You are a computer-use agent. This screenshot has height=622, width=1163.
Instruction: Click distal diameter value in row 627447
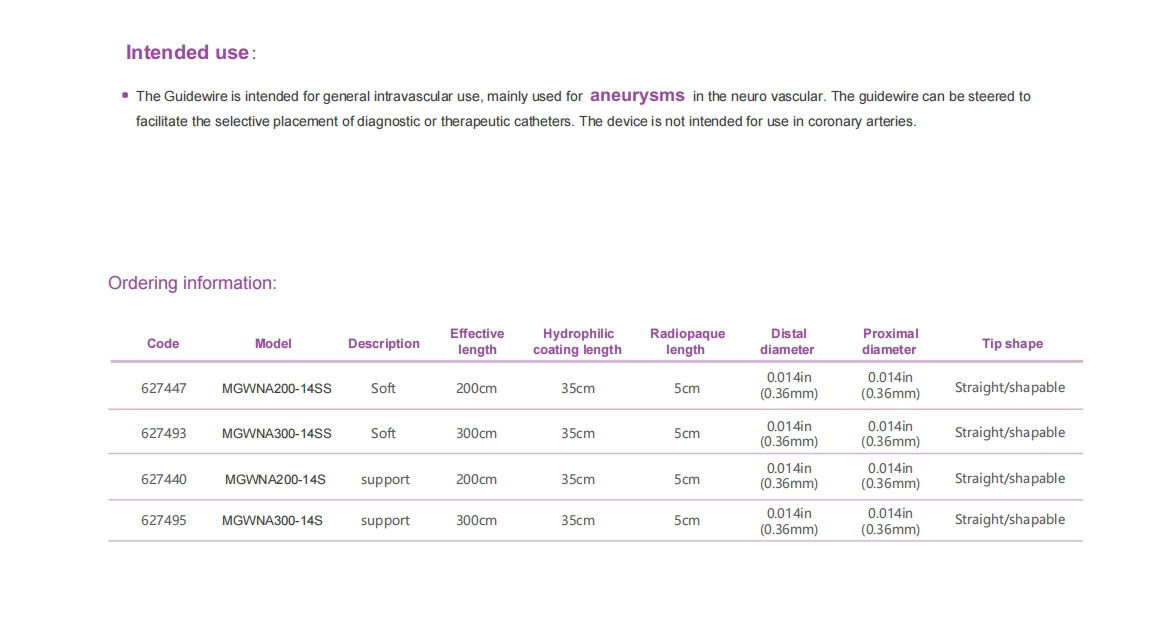tap(788, 386)
